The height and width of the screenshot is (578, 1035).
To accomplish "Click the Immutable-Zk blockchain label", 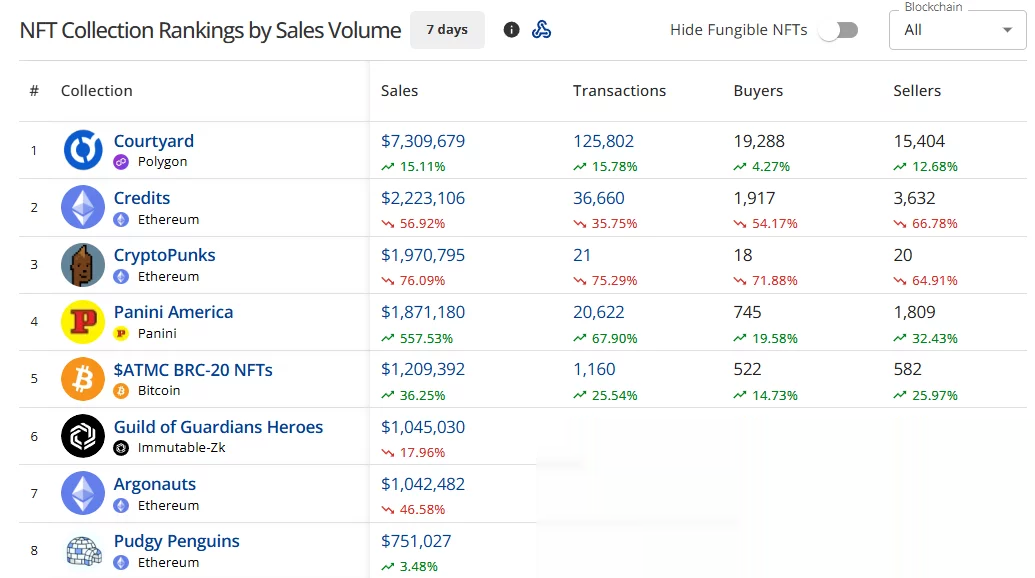I will pyautogui.click(x=182, y=447).
